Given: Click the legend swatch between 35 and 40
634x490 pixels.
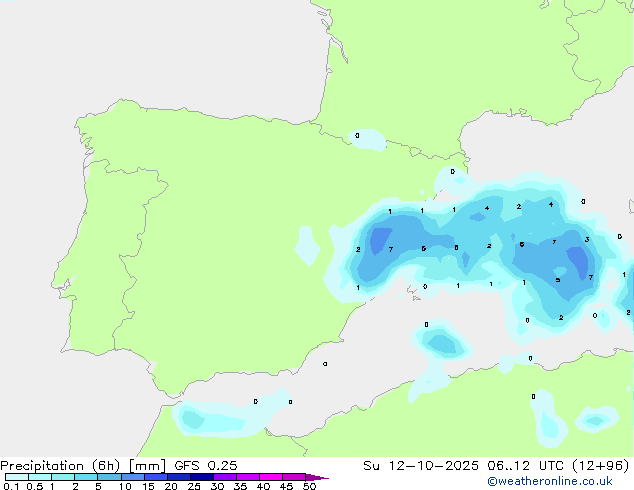Looking at the screenshot, I should tap(248, 477).
